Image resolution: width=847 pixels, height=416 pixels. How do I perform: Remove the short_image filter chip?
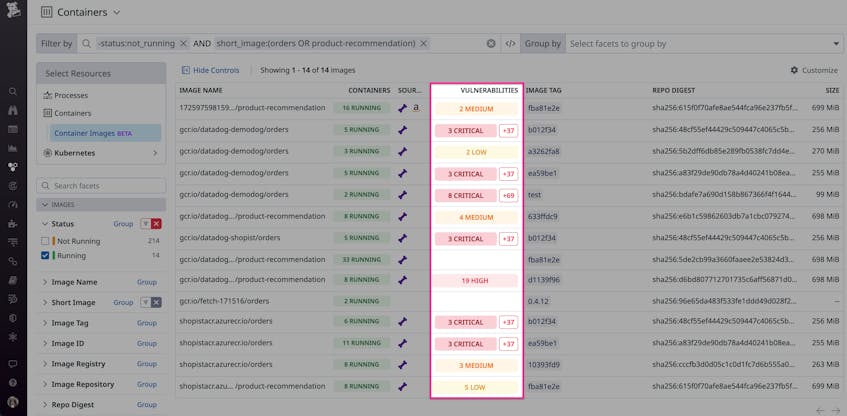tap(424, 44)
